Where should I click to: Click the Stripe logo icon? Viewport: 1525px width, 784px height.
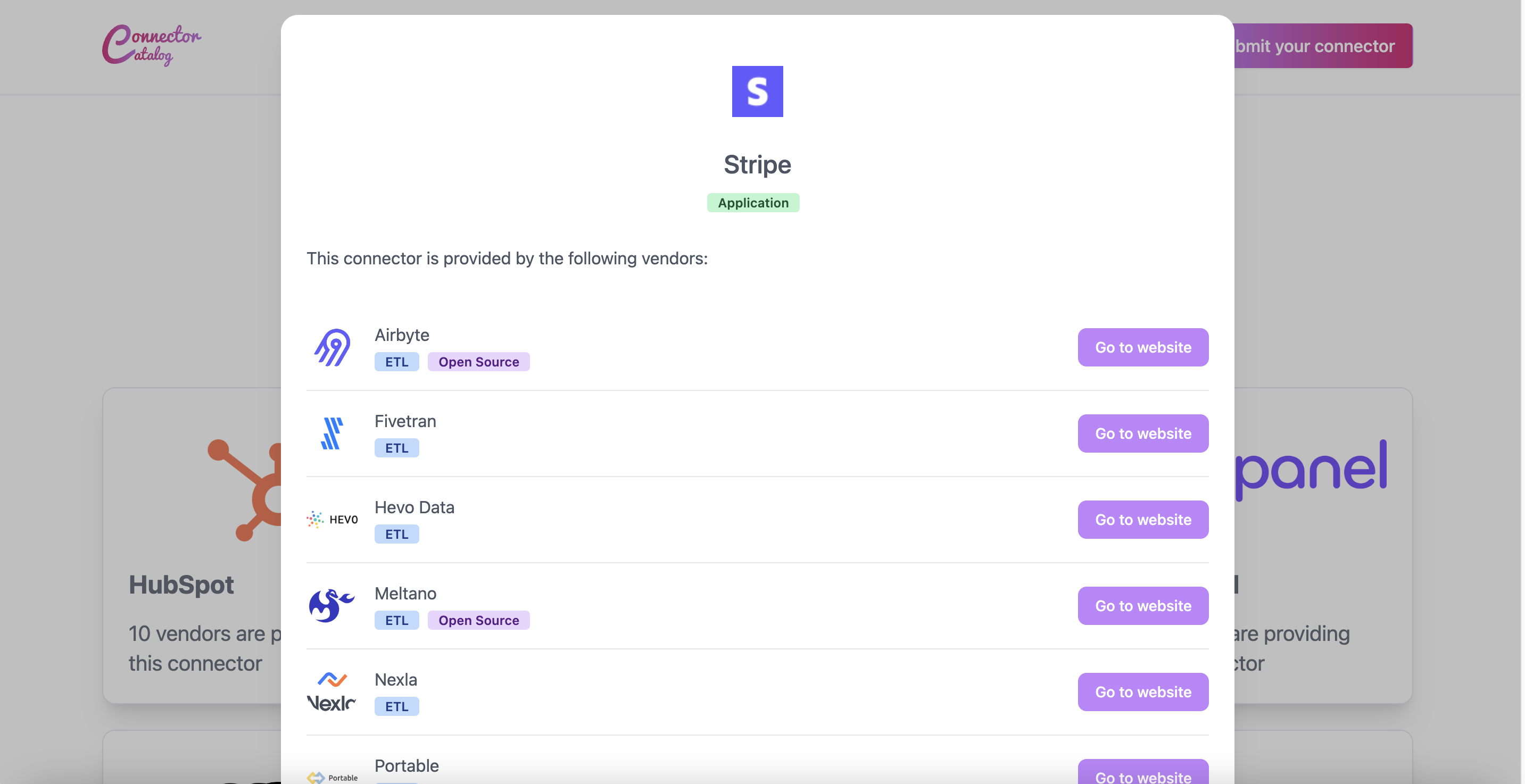(x=757, y=91)
